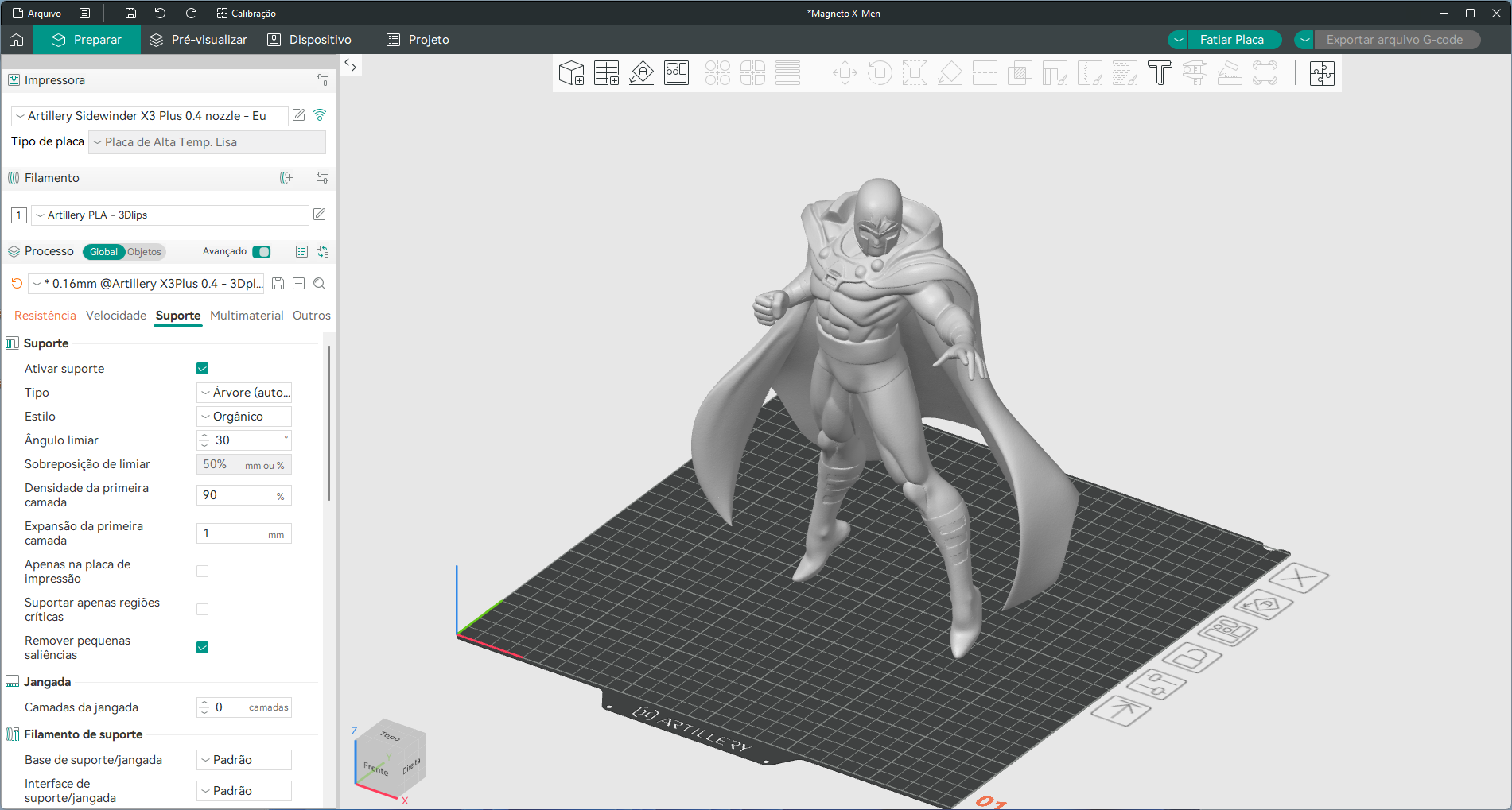Viewport: 1512px width, 810px height.
Task: Open the printer selection dropdown
Action: tap(150, 116)
